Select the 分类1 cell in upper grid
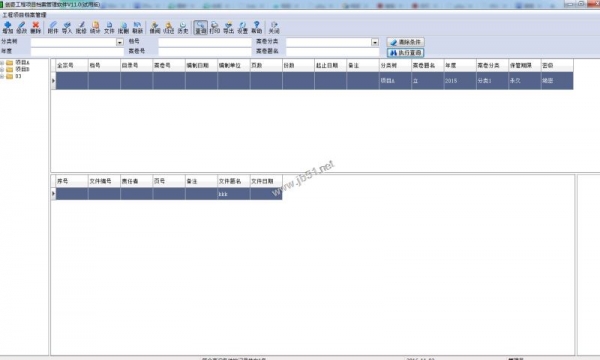The height and width of the screenshot is (360, 600). tap(492, 81)
